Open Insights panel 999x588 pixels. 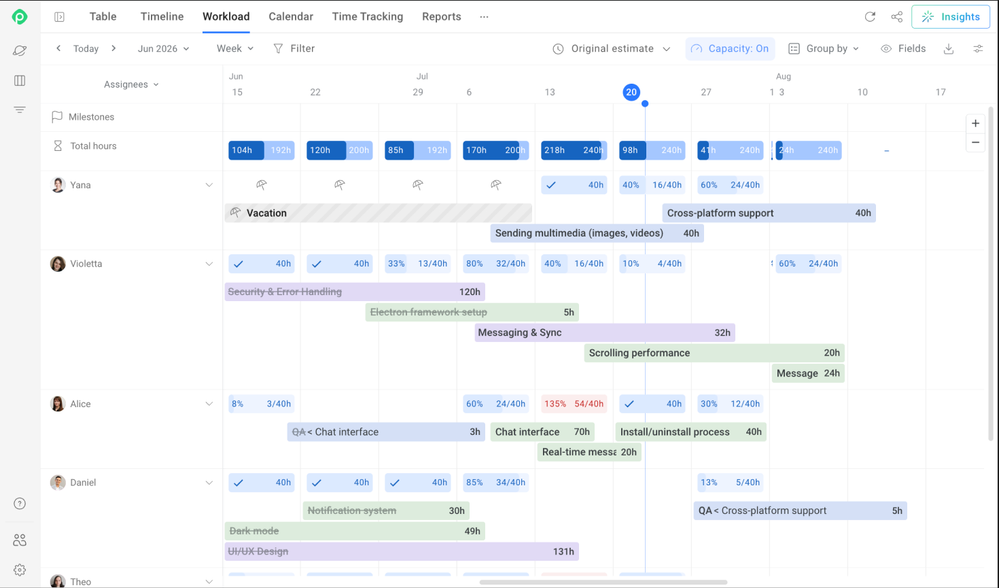tap(951, 17)
